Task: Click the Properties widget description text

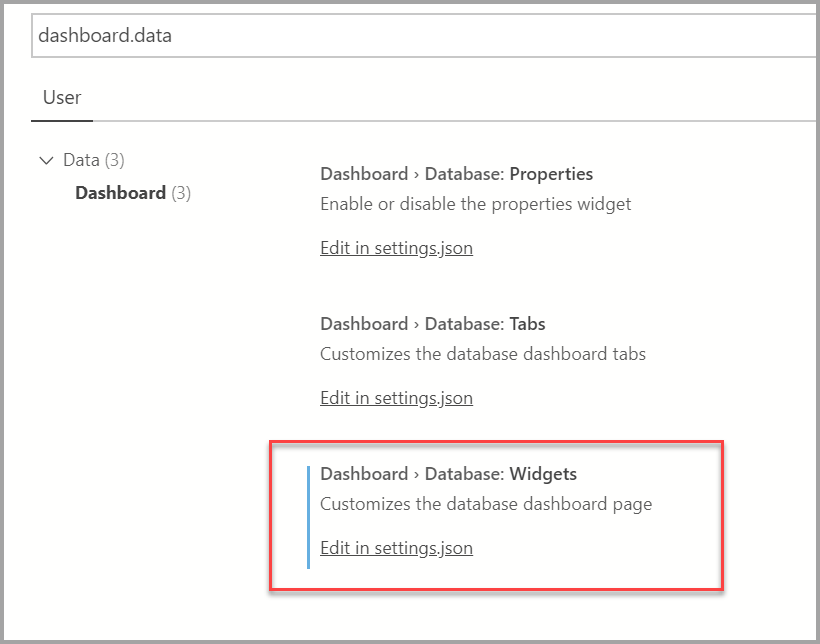Action: click(475, 203)
